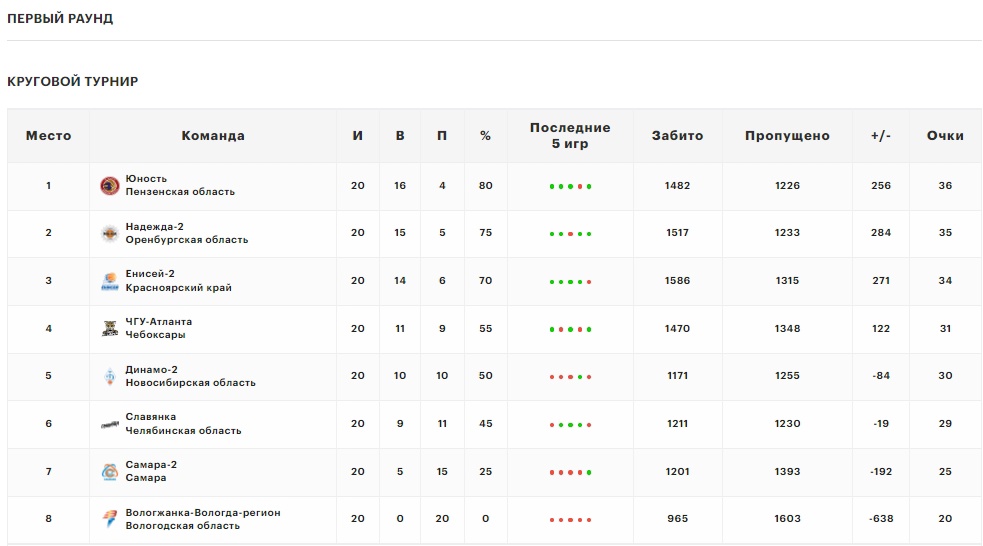This screenshot has width=983, height=546.
Task: Click the Последние 5 игр header
Action: pos(570,136)
